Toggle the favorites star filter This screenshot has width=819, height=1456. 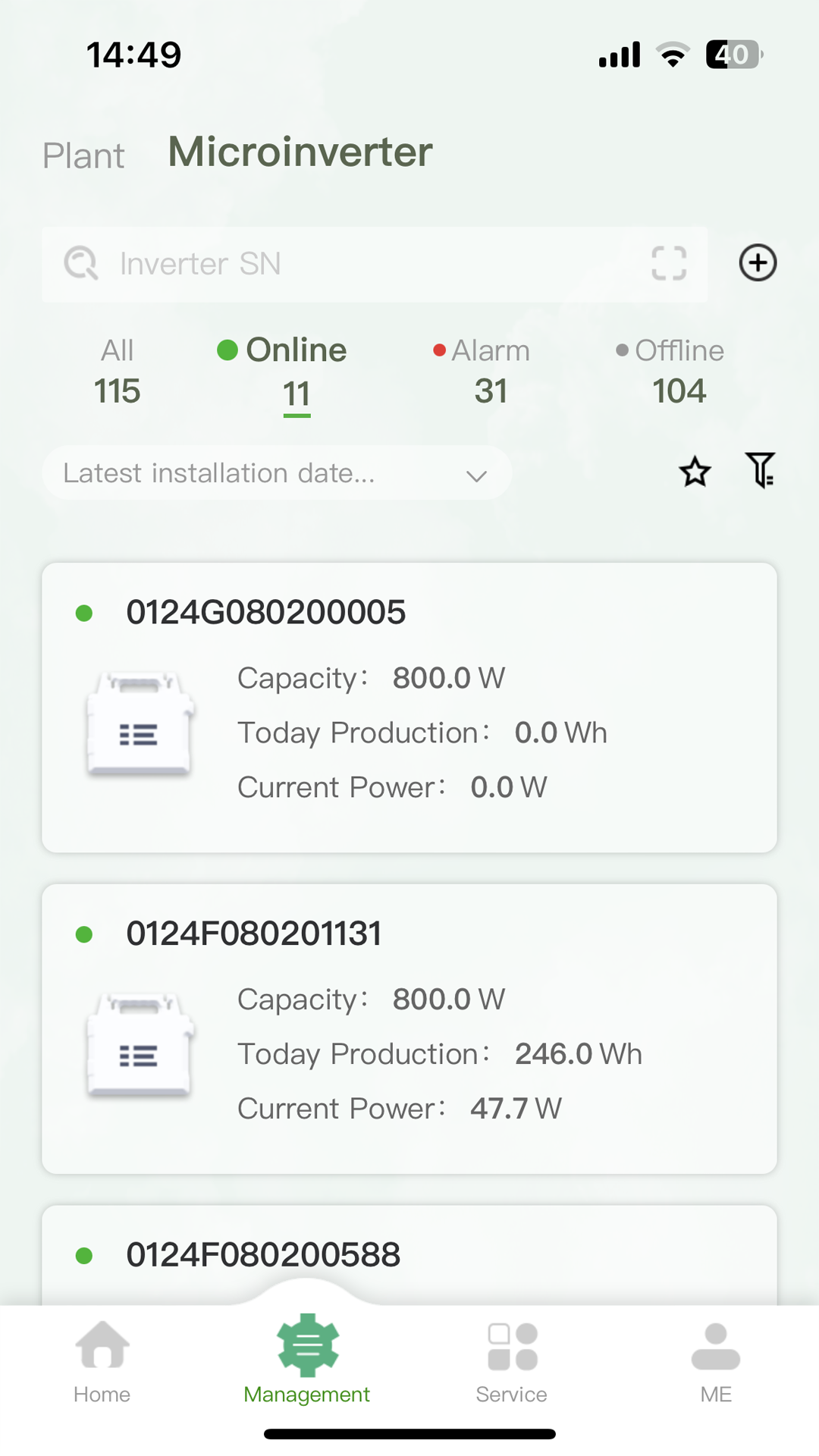click(695, 472)
